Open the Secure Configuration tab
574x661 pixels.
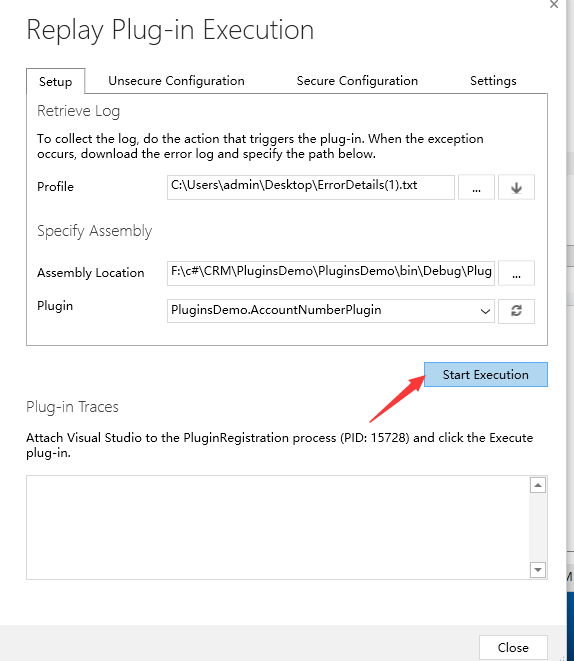pos(357,81)
